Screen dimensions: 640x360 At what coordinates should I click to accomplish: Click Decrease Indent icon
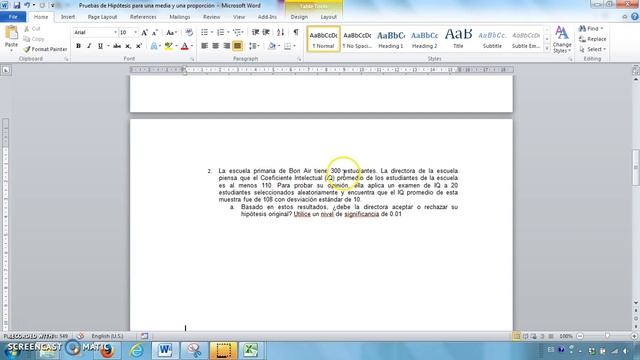(x=256, y=32)
